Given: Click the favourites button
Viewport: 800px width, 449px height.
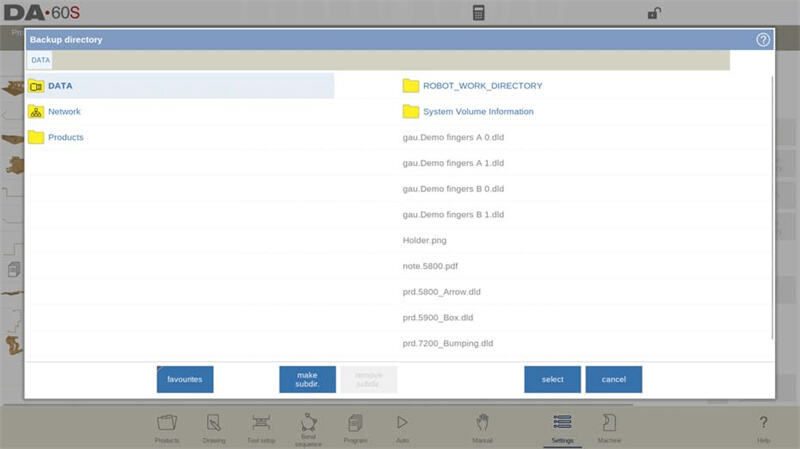Looking at the screenshot, I should [185, 380].
